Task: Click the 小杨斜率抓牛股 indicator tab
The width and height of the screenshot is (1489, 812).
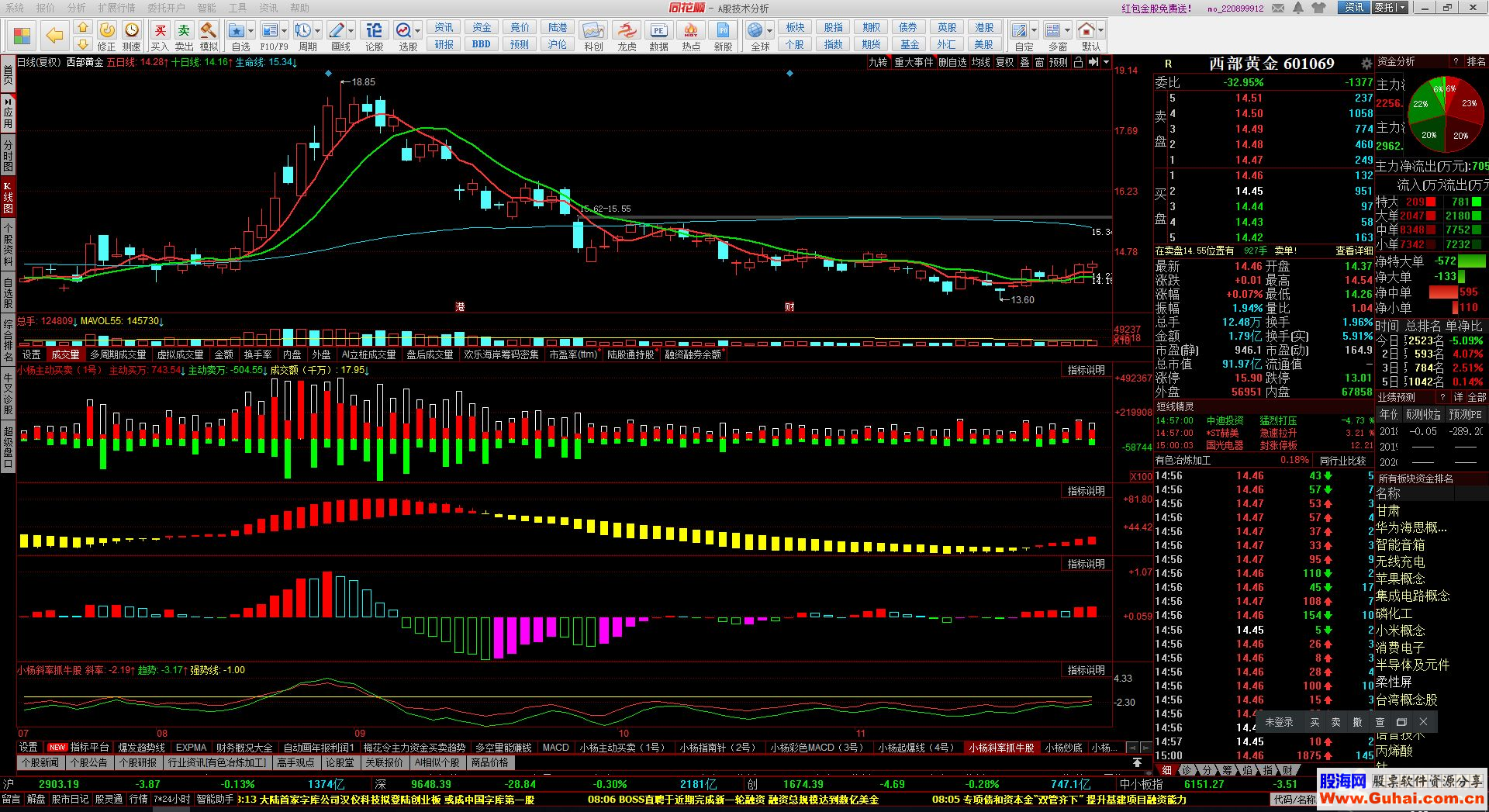Action: click(1001, 748)
